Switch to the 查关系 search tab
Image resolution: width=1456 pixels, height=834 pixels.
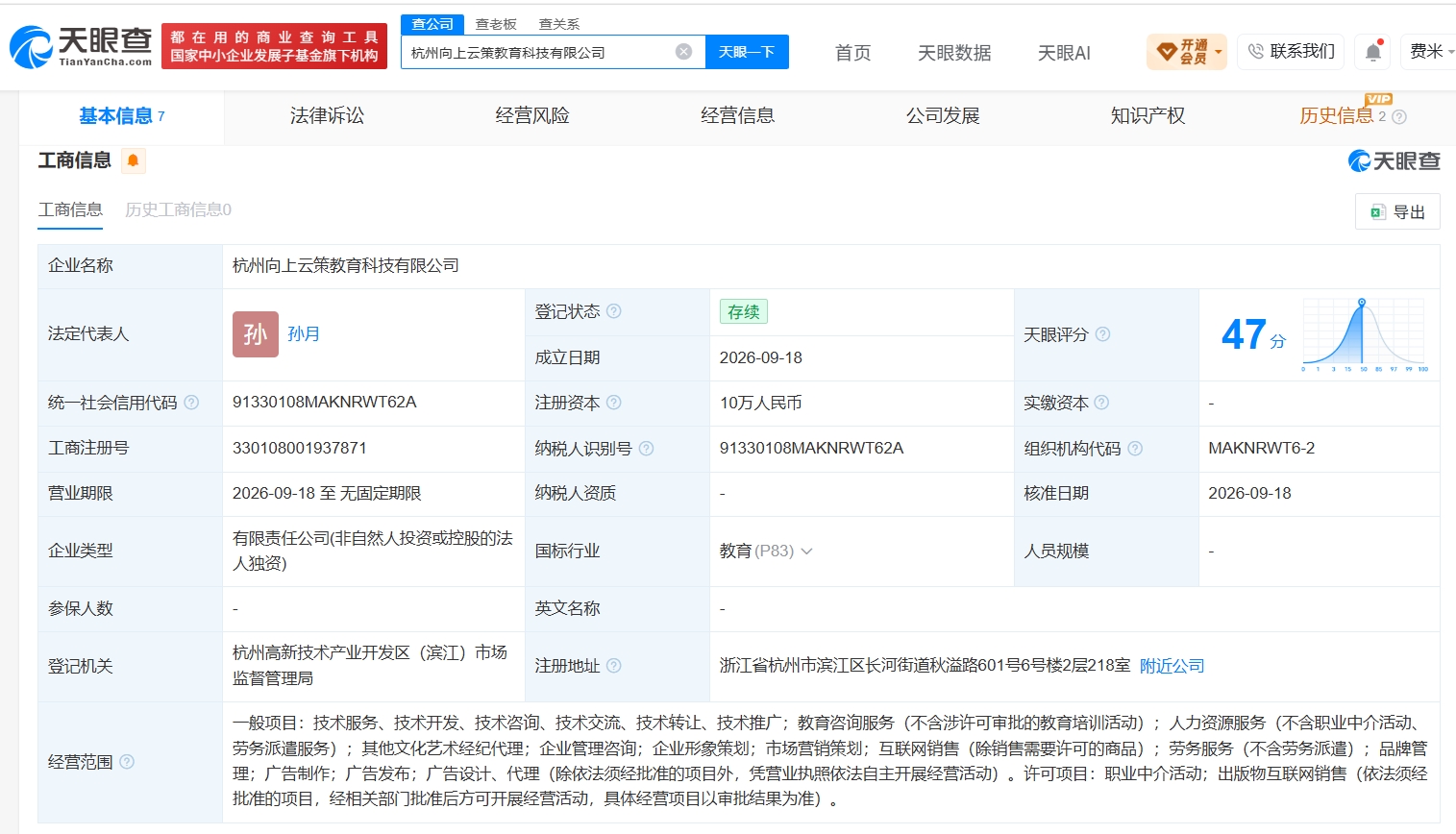[x=559, y=24]
